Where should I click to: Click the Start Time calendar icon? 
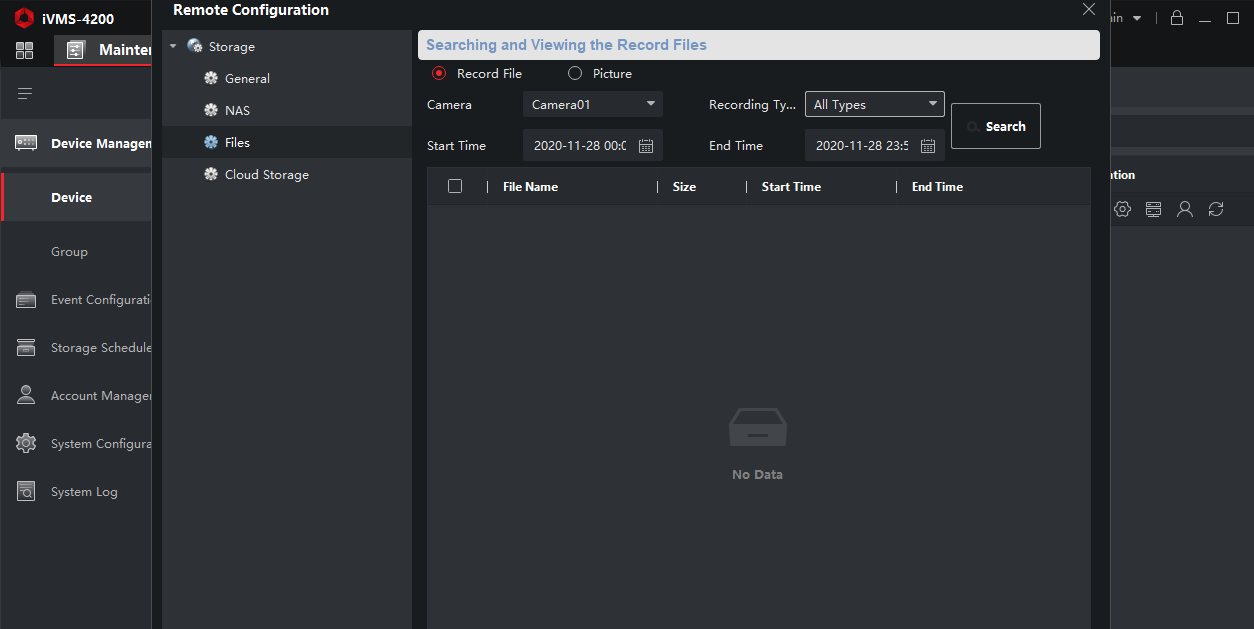point(646,146)
